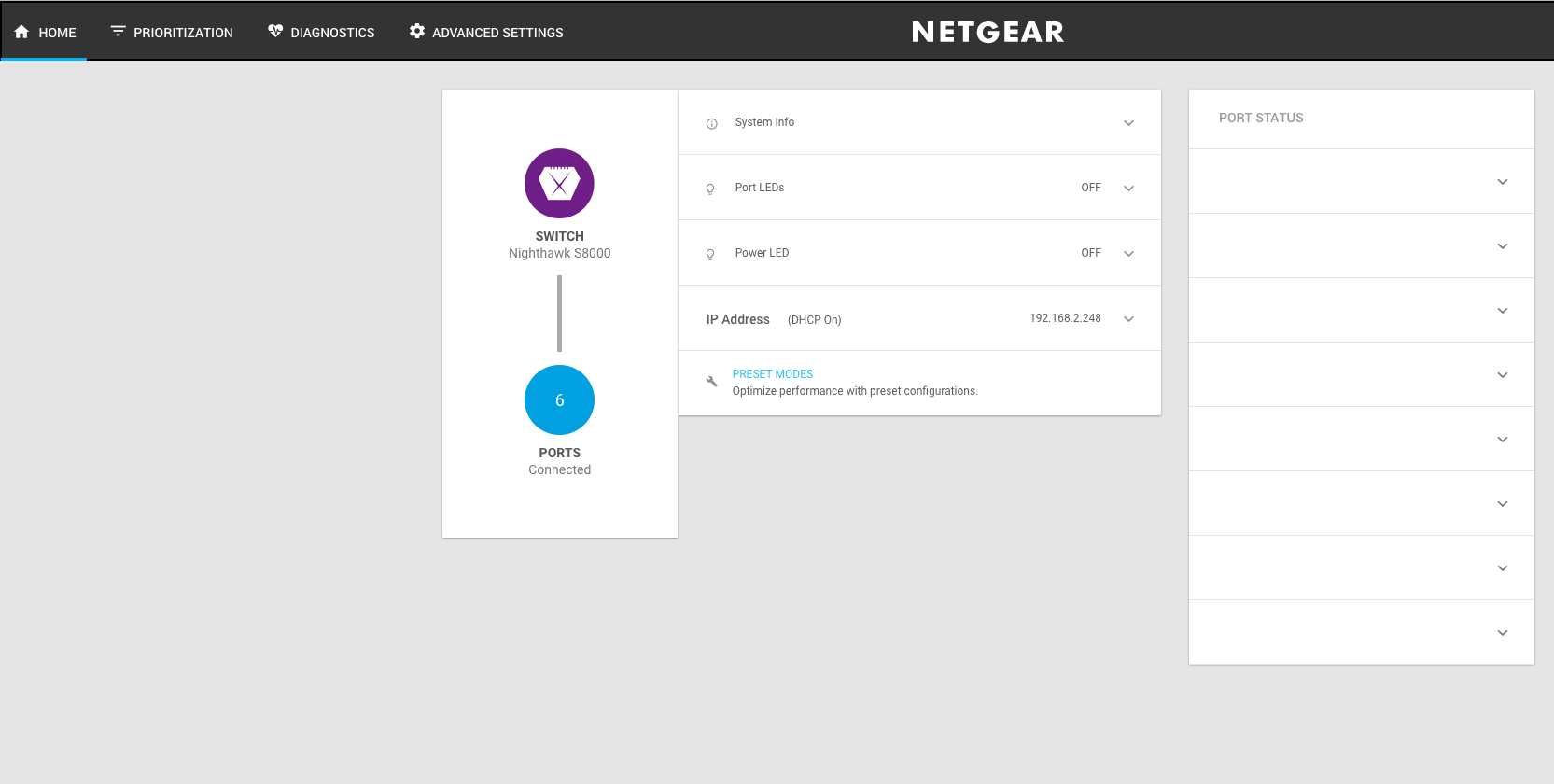Click the System Info circle icon
This screenshot has height=784, width=1554.
[x=712, y=123]
